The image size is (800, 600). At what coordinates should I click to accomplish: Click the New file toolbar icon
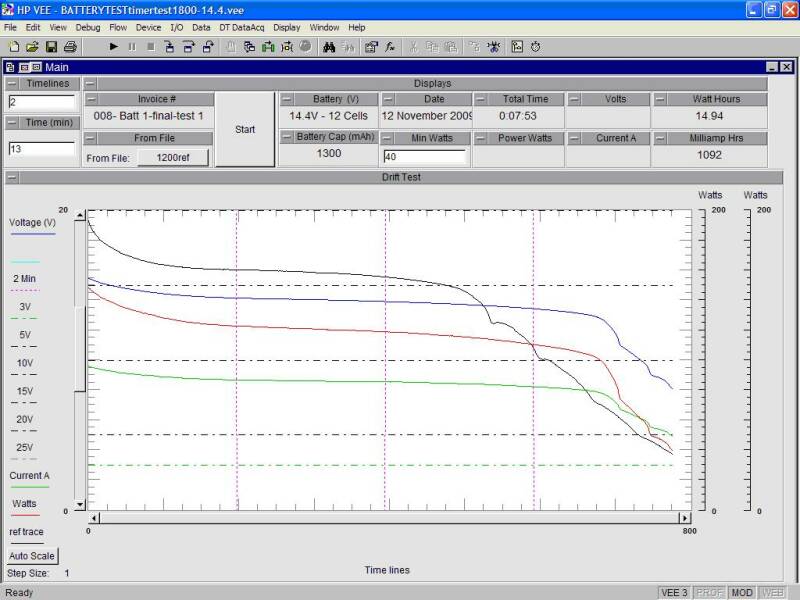pyautogui.click(x=13, y=46)
